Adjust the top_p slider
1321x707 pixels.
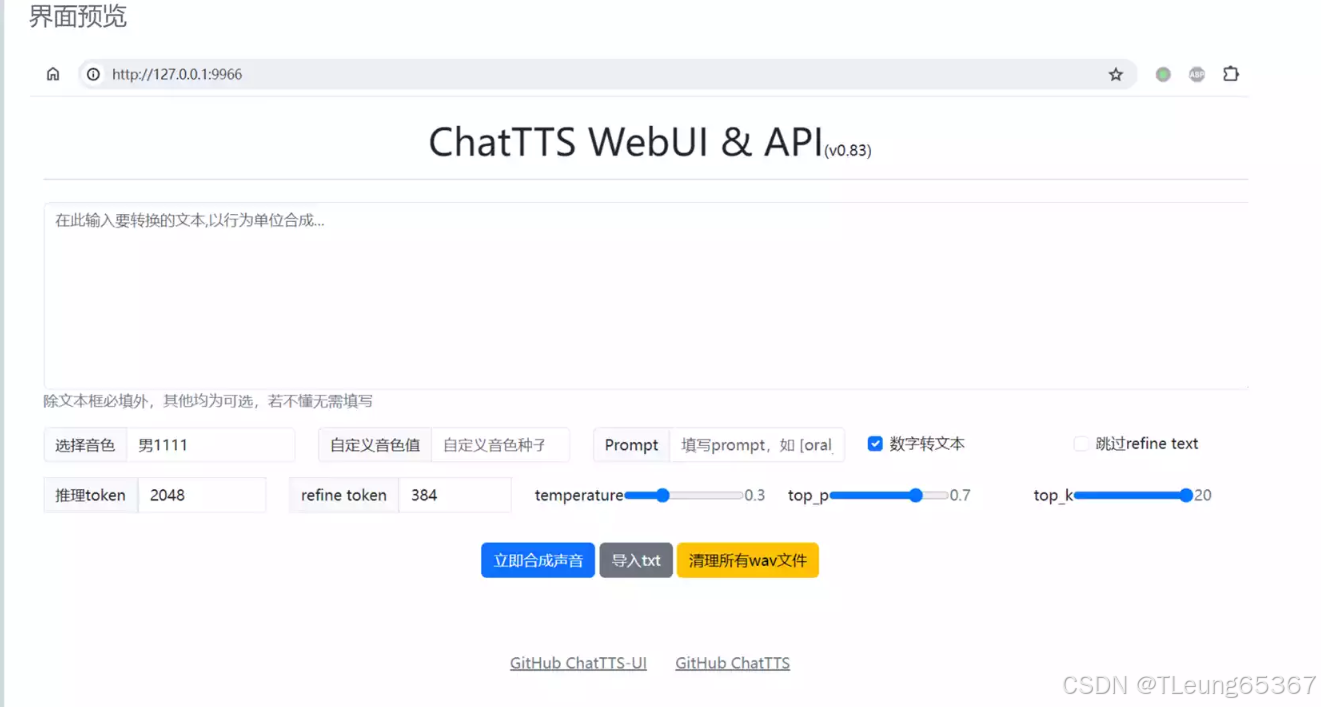click(889, 495)
